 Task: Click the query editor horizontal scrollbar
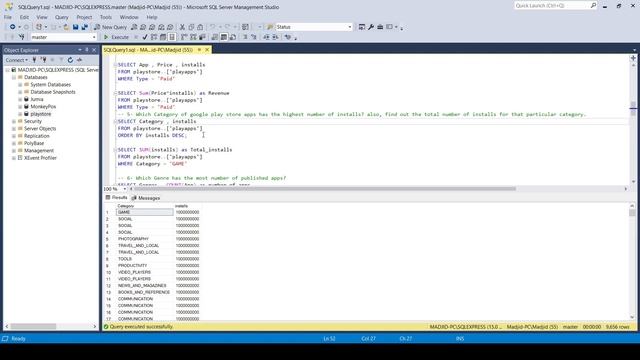coord(324,189)
